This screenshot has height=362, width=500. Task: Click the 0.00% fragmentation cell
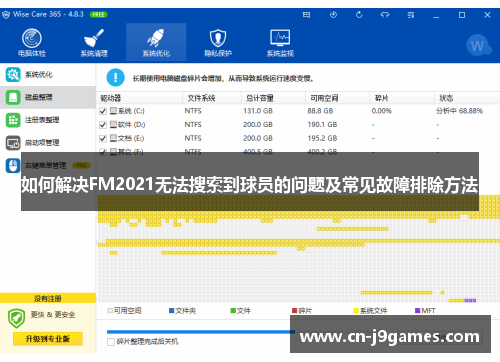point(382,111)
